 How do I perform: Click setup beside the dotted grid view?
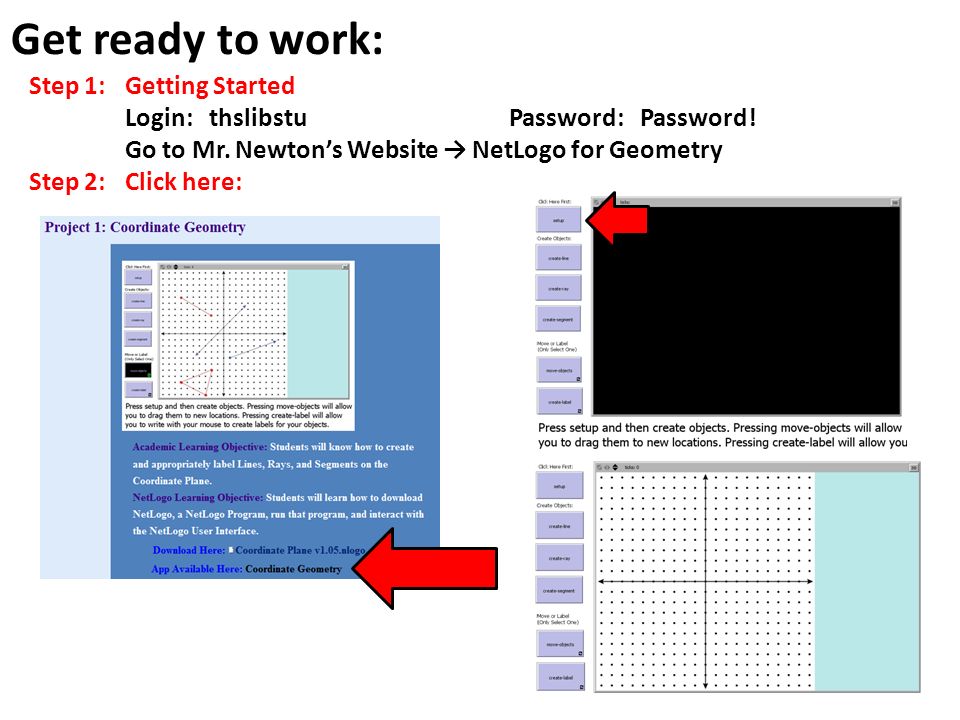(x=560, y=486)
